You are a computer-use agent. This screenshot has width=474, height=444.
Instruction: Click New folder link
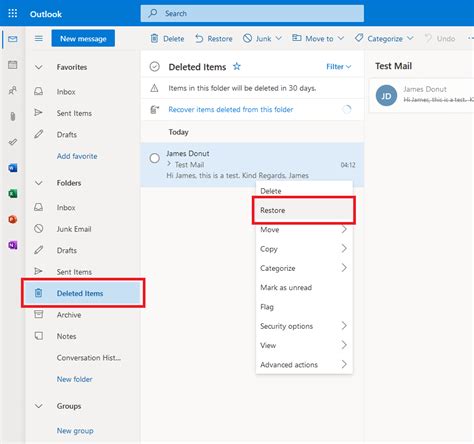(74, 379)
